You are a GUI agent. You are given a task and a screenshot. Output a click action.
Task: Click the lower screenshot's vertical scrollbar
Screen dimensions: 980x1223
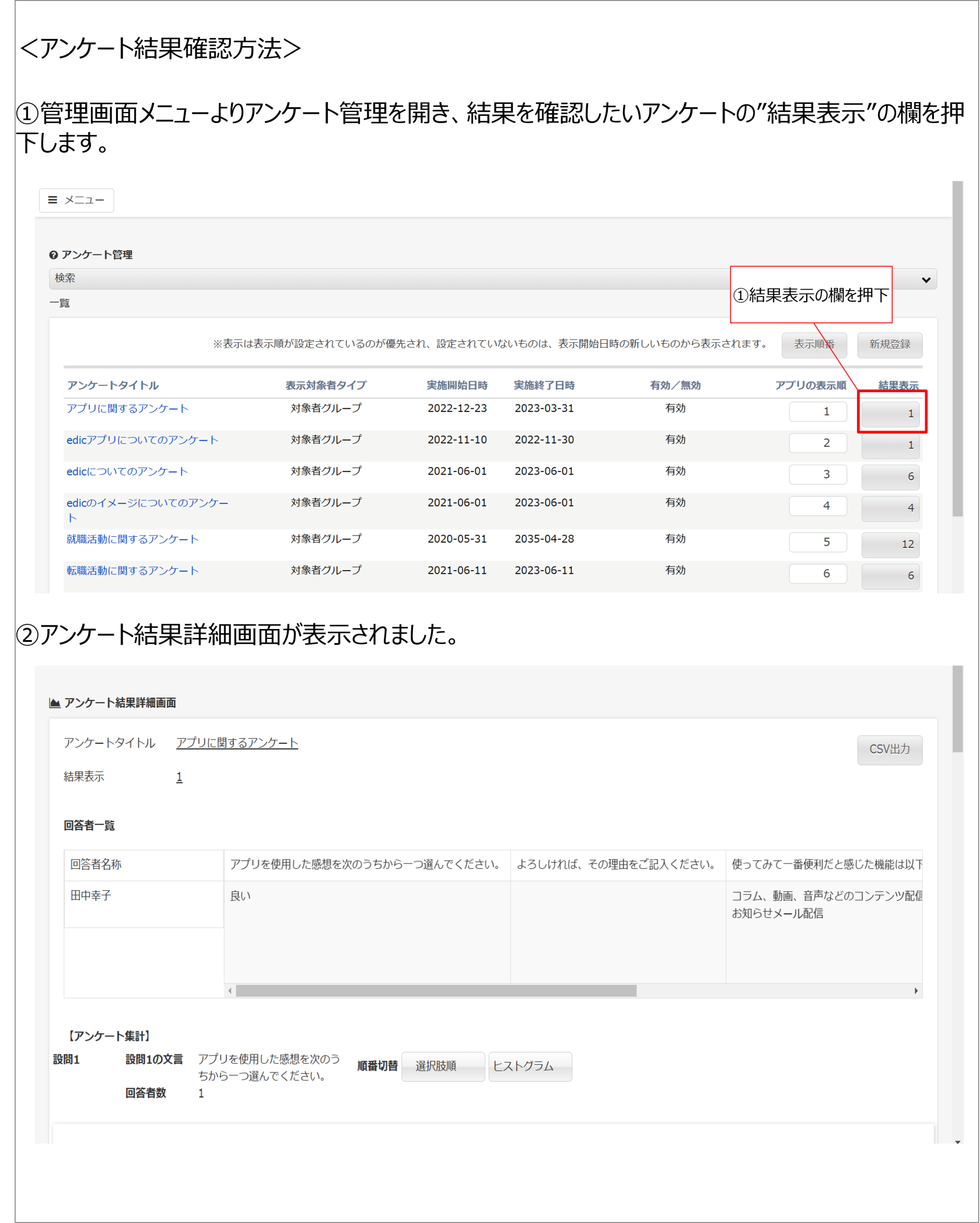[957, 709]
